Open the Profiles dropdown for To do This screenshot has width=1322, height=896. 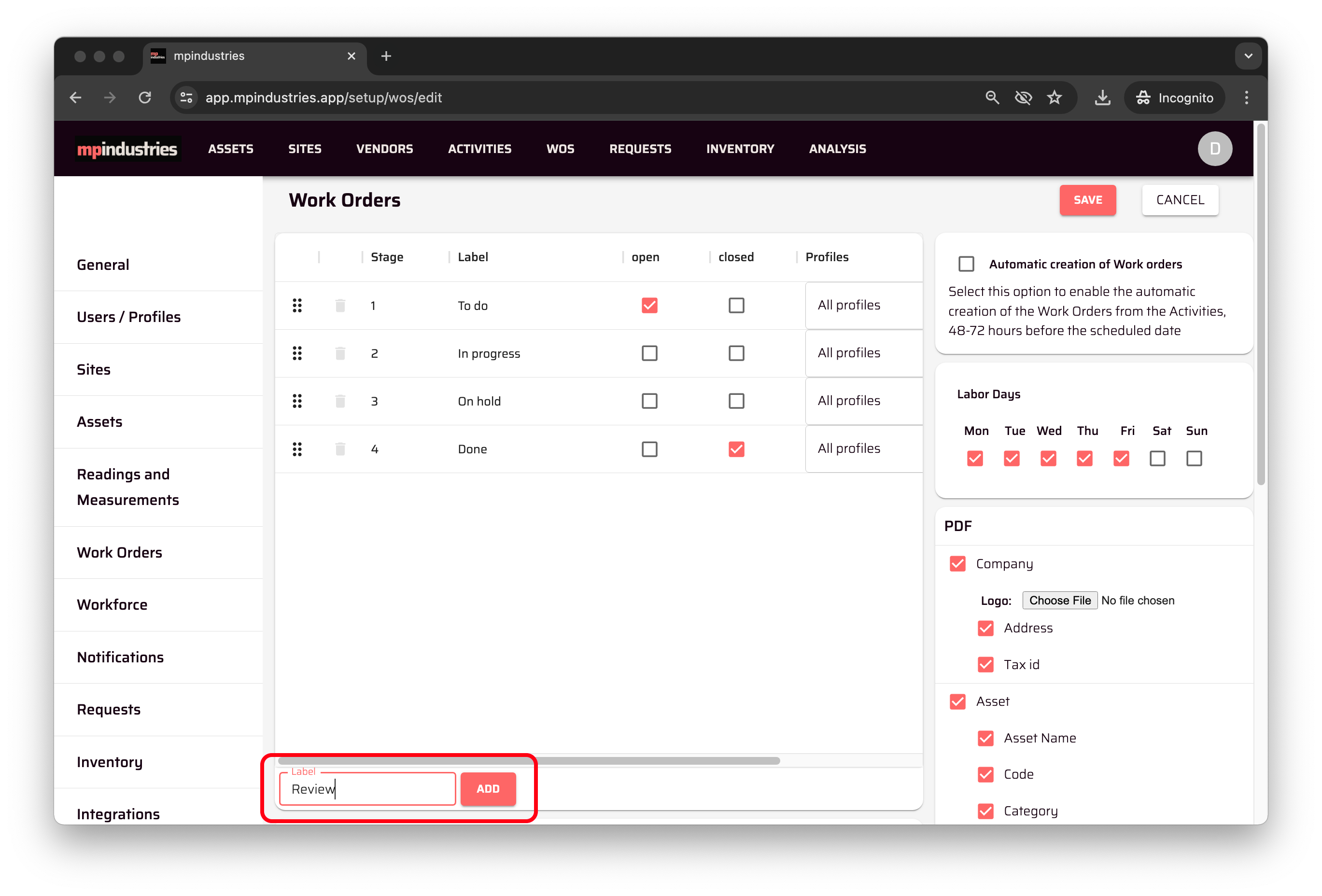(863, 306)
